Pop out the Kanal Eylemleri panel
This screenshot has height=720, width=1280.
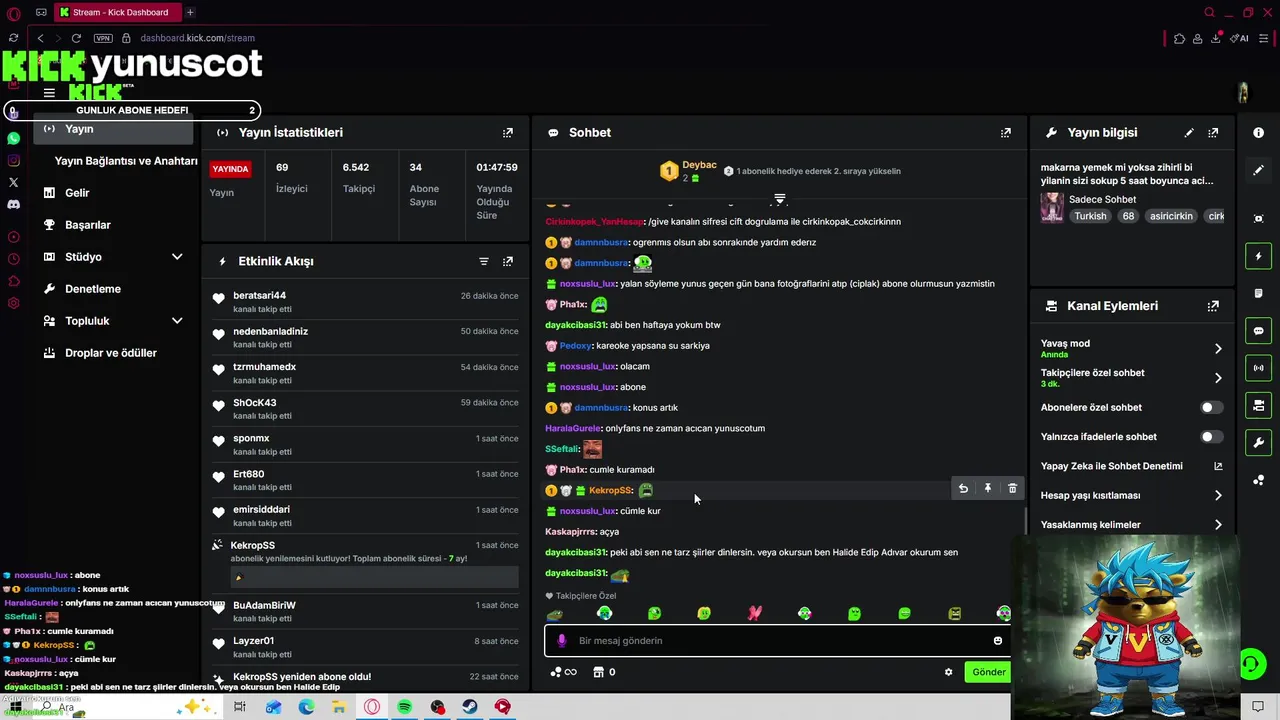pos(1213,306)
